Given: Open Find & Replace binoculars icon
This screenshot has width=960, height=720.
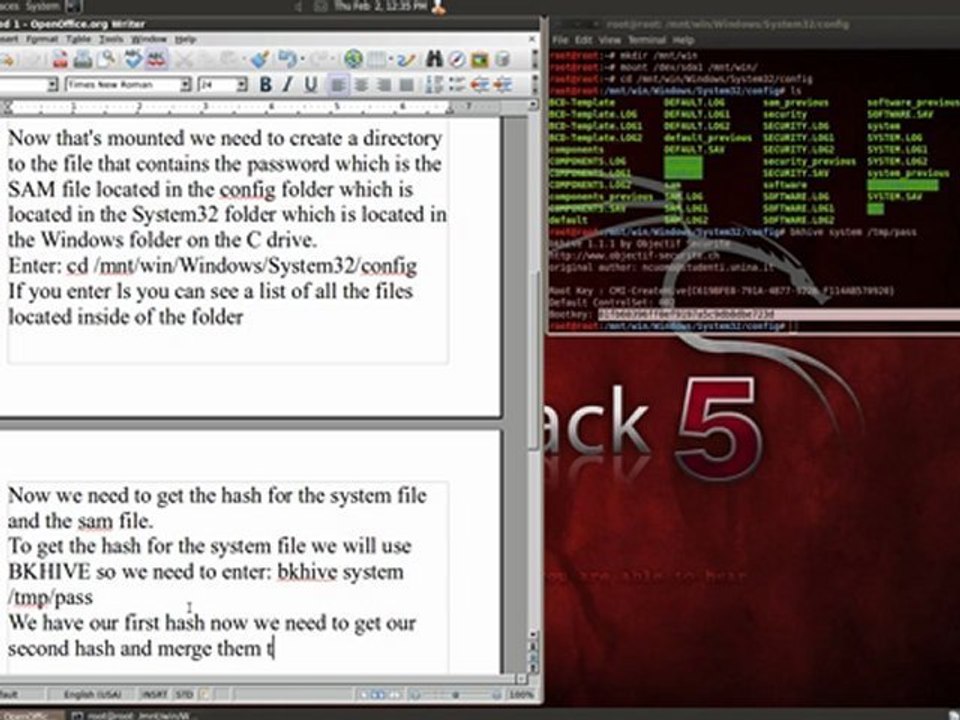Looking at the screenshot, I should click(434, 59).
